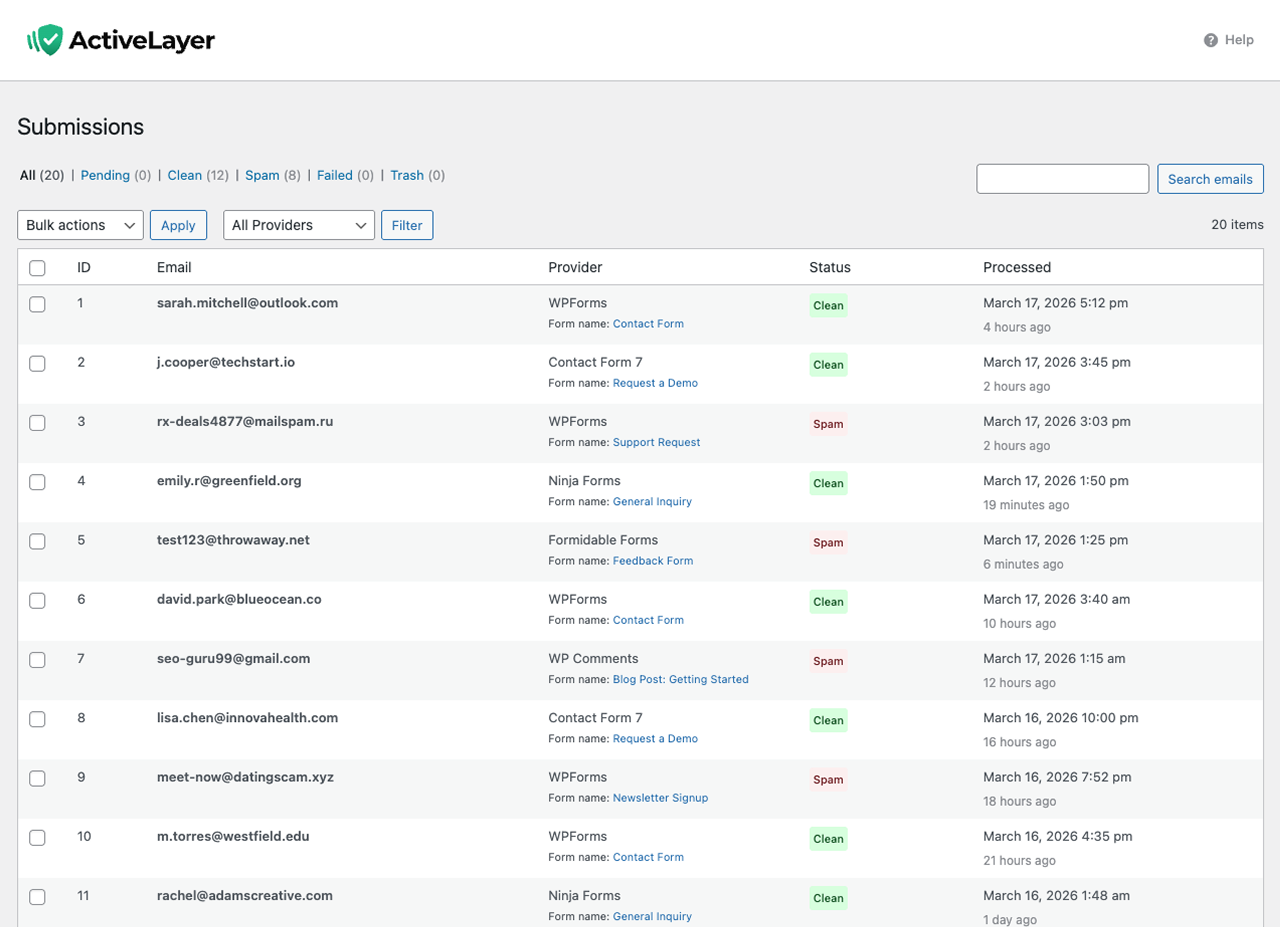1280x928 pixels.
Task: Switch to the Spam filter tab
Action: pos(262,175)
